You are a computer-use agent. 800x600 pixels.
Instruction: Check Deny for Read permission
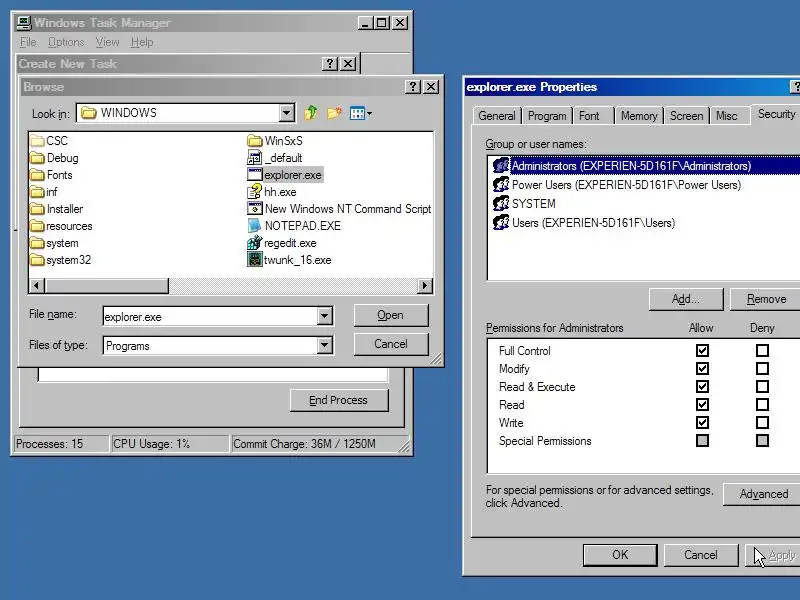[x=762, y=405]
